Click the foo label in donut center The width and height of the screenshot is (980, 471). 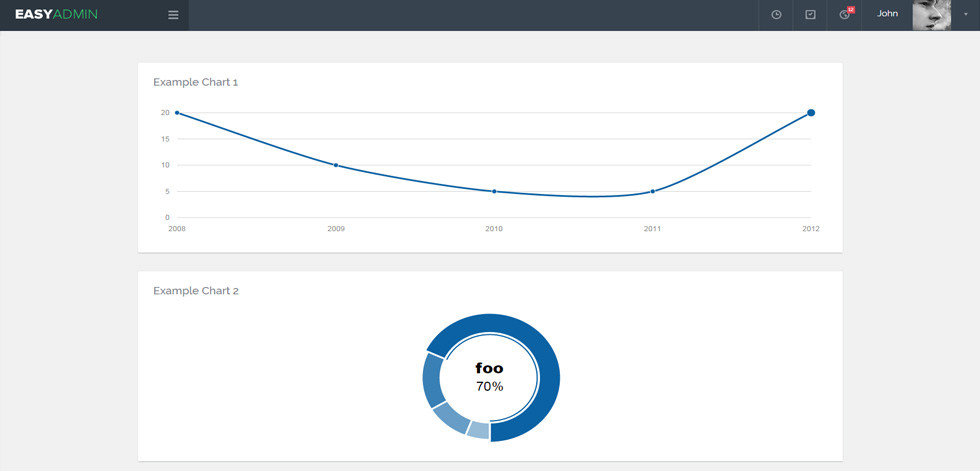click(x=489, y=368)
